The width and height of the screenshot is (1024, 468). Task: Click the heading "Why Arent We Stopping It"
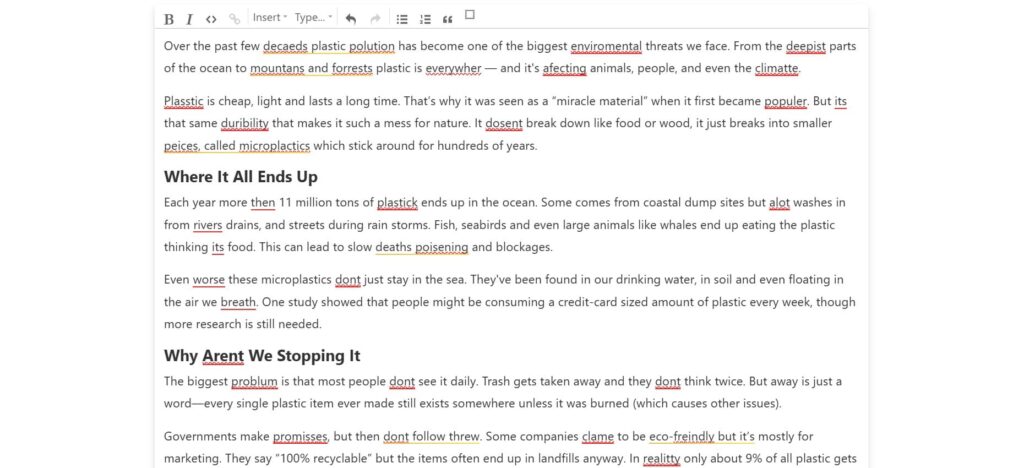[262, 356]
